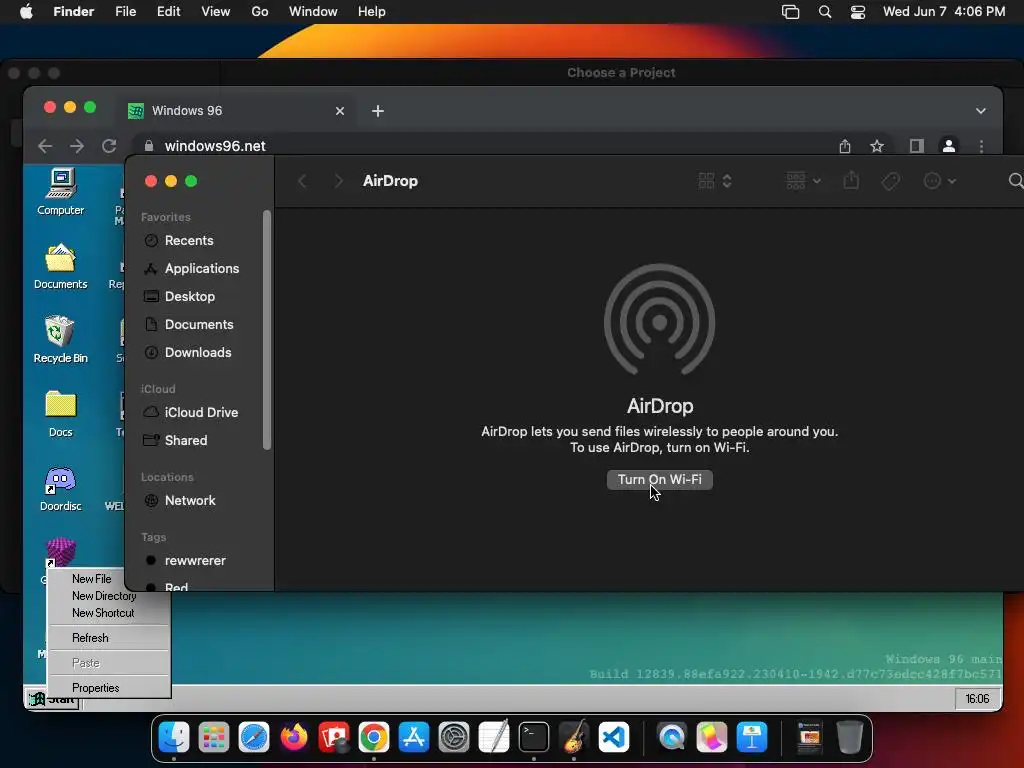This screenshot has width=1024, height=768.
Task: Open Control Center in menu bar
Action: (857, 12)
